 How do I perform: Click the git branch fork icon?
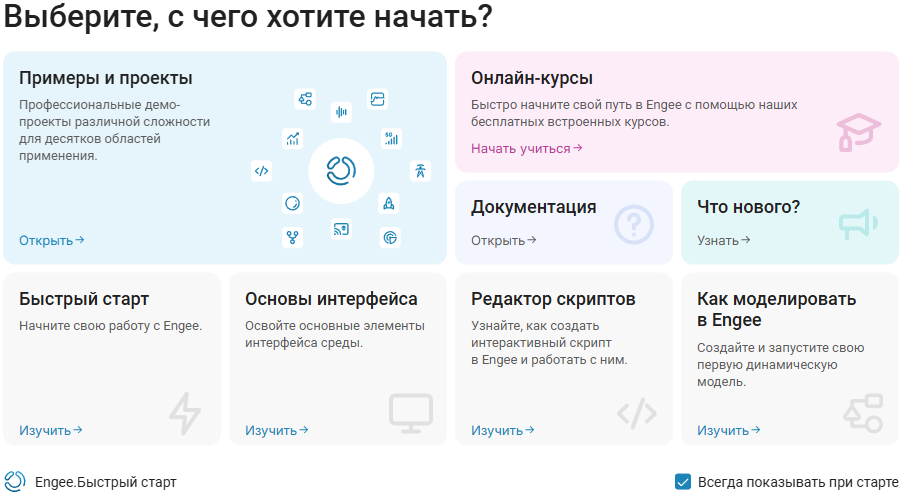pos(293,237)
